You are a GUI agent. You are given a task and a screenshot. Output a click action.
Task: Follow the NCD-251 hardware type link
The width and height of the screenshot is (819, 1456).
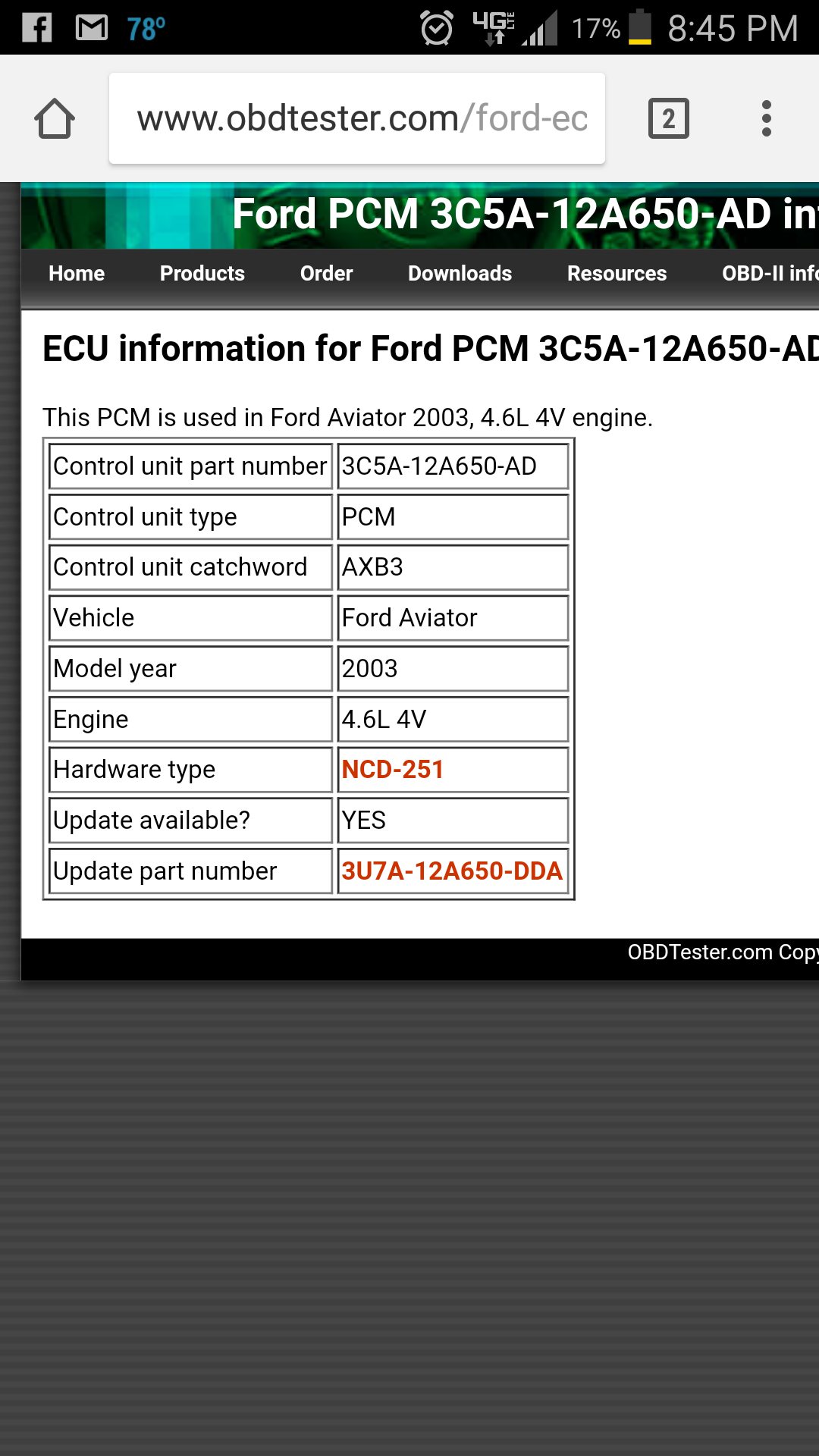(x=393, y=770)
